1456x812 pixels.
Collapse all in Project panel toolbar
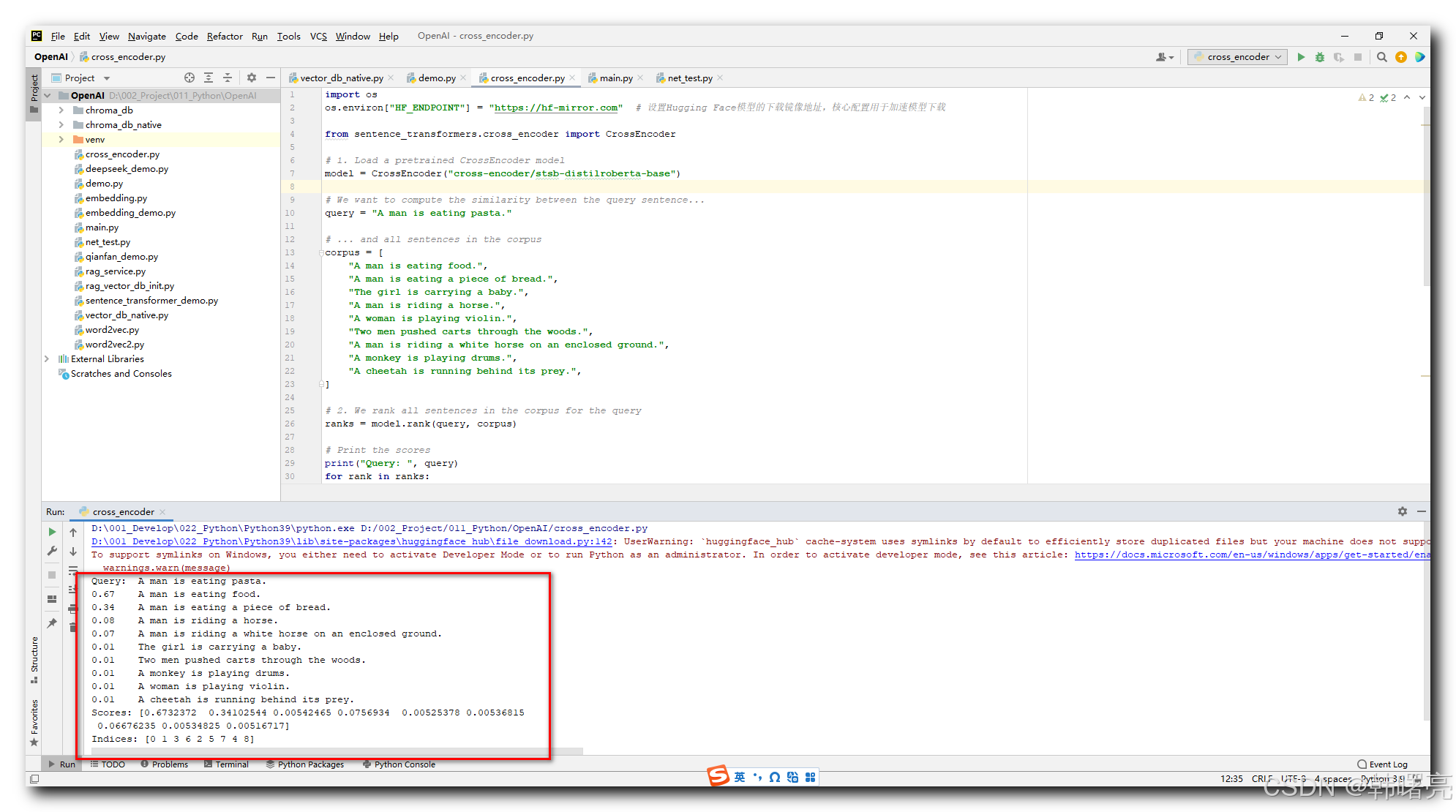coord(228,78)
